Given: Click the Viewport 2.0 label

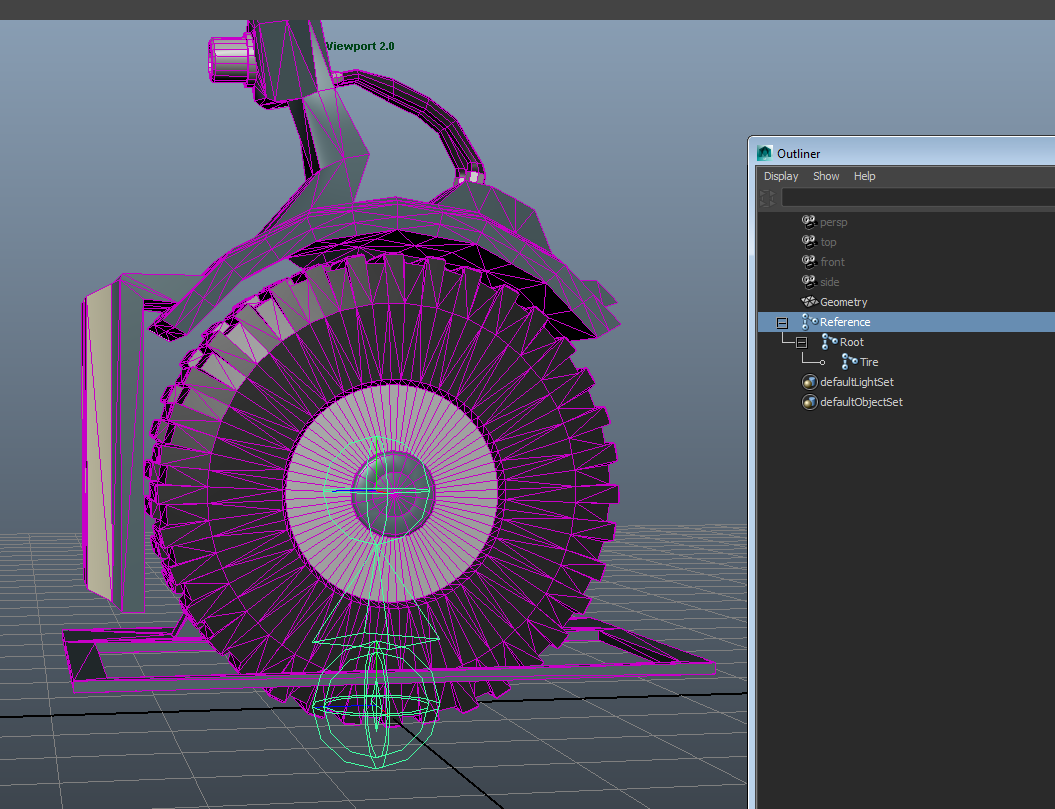Looking at the screenshot, I should tap(360, 46).
